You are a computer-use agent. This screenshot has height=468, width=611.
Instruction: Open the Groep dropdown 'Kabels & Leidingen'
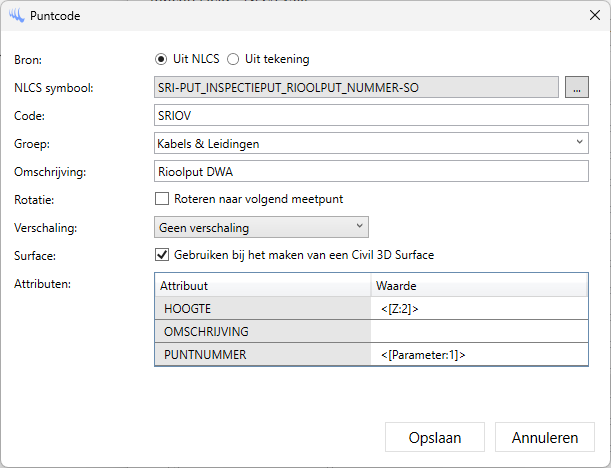click(x=371, y=144)
